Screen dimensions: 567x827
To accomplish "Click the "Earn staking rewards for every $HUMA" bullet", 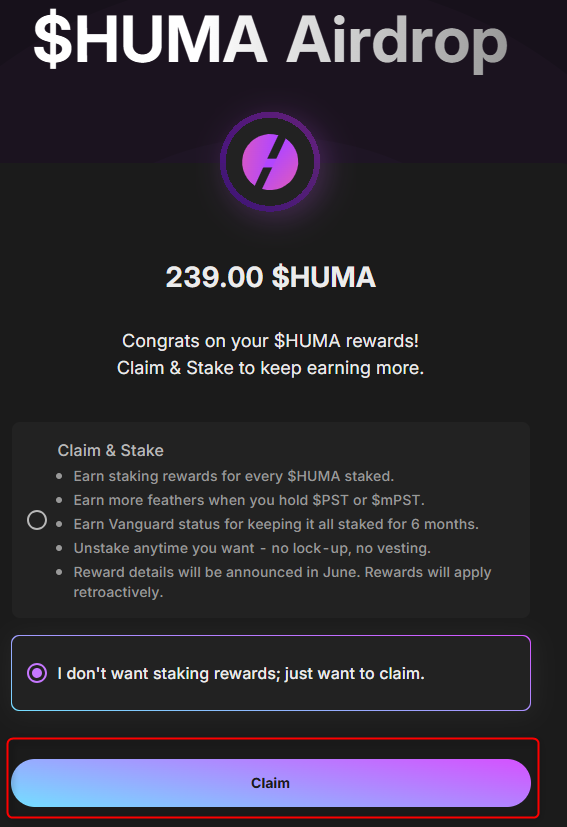I will [x=234, y=476].
